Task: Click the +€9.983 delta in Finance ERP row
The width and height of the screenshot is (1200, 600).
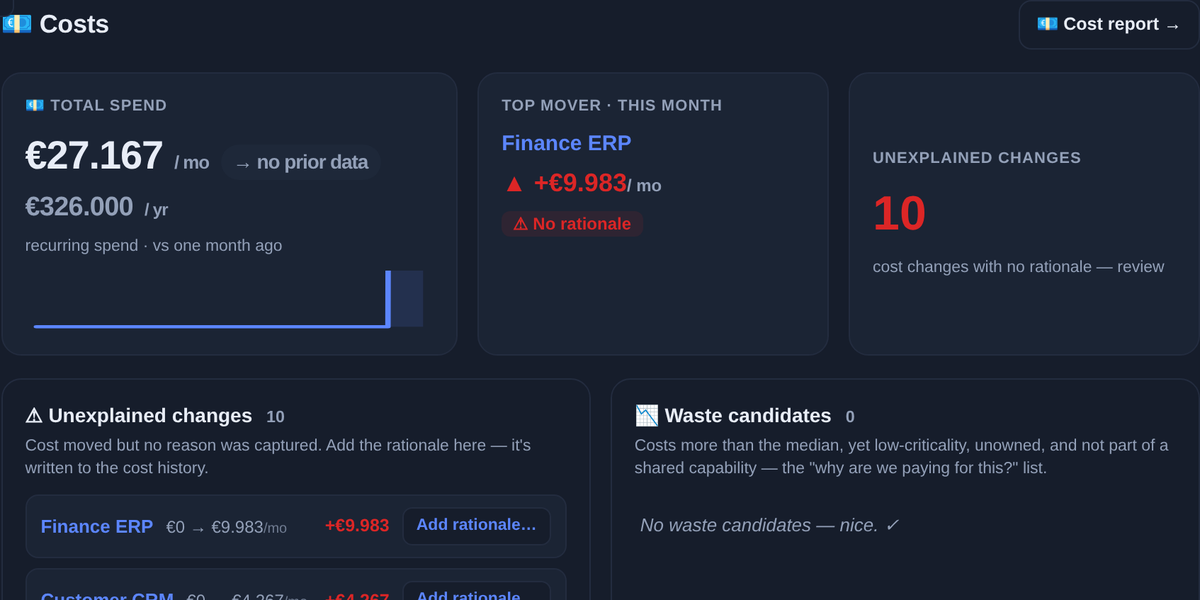Action: 357,526
